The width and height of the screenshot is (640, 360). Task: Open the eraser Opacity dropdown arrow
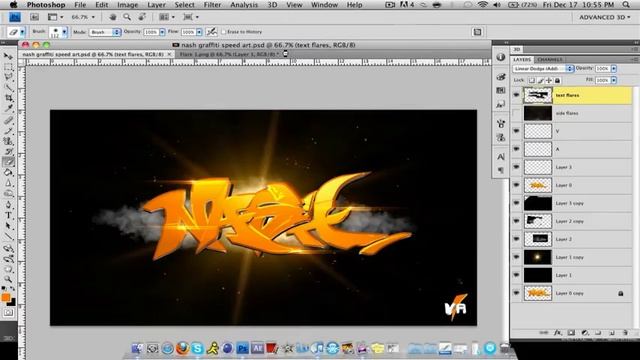(162, 32)
